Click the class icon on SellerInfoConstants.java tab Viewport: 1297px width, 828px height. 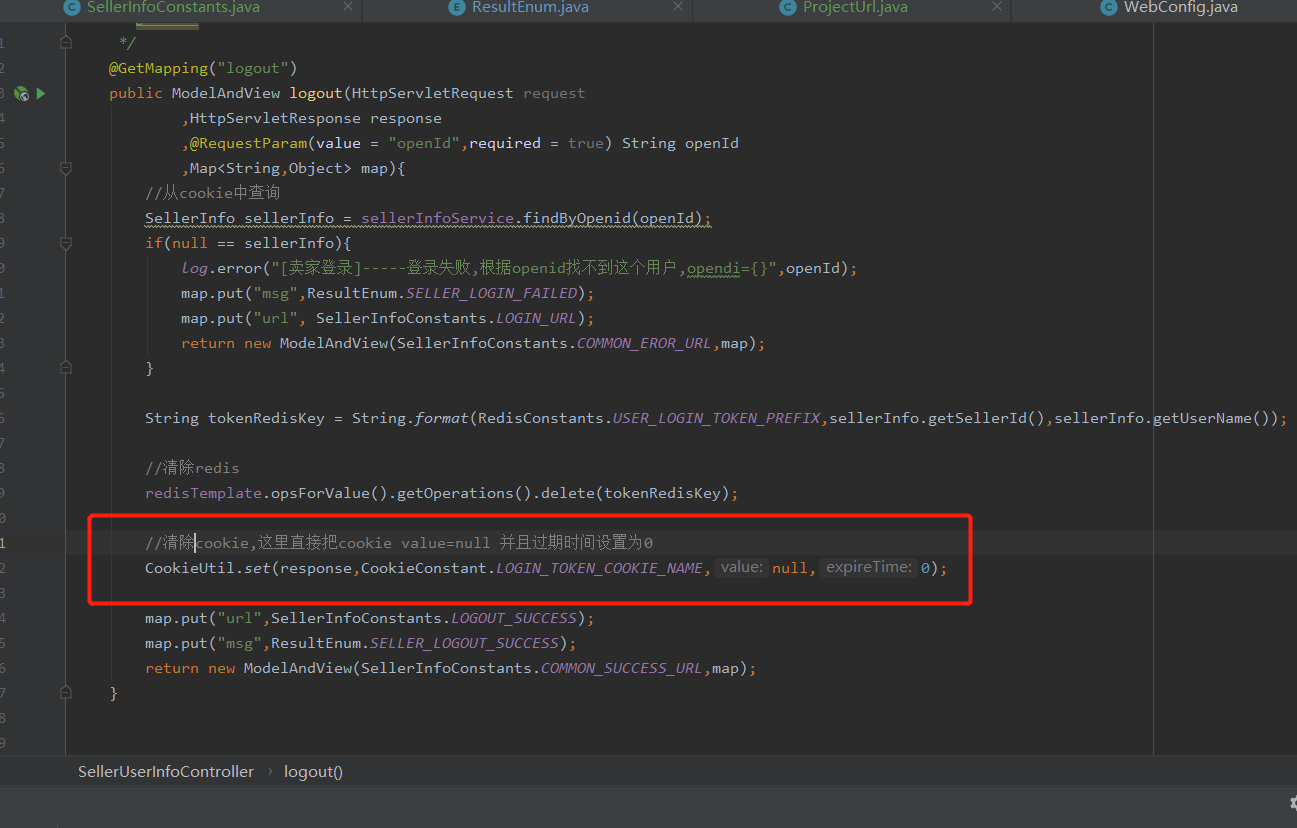pos(70,8)
